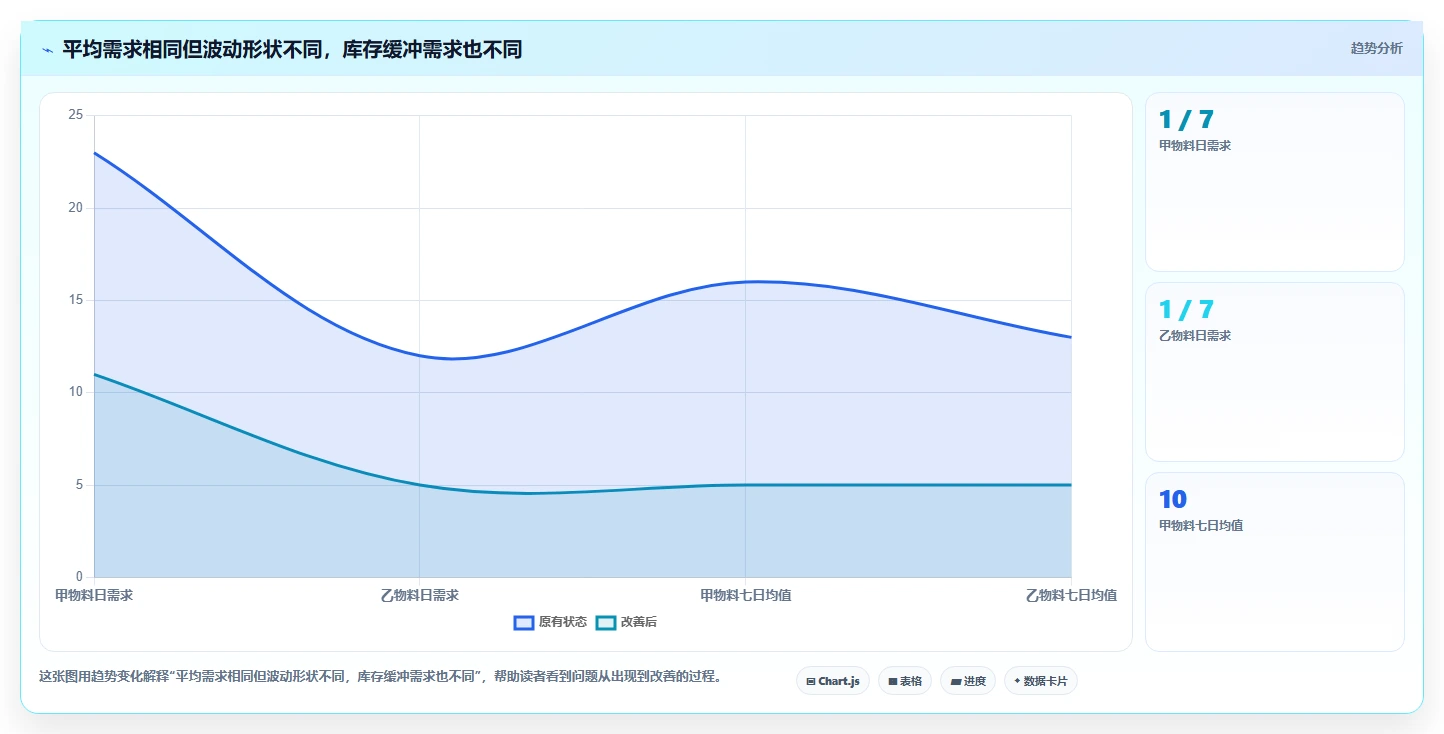The width and height of the screenshot is (1444, 734).
Task: Select the 进度 chip
Action: point(968,681)
